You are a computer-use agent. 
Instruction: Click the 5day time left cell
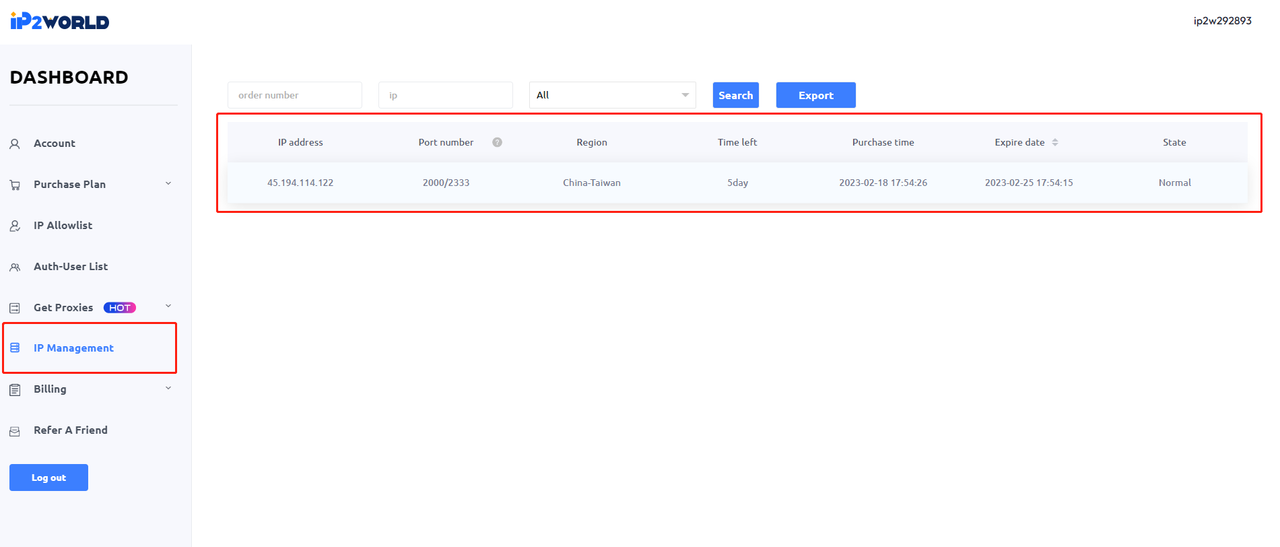coord(737,183)
